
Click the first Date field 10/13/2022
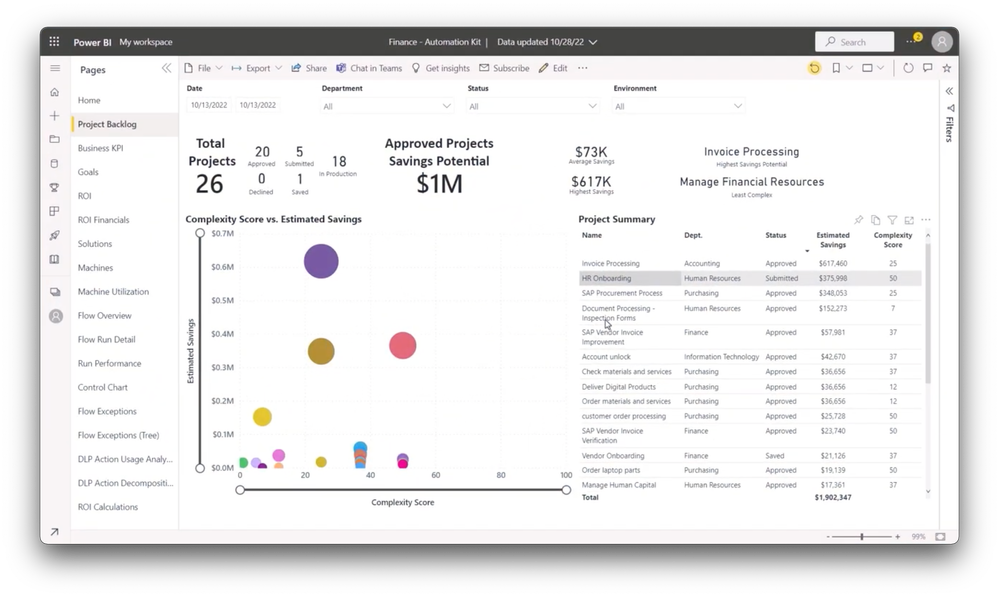pos(209,105)
